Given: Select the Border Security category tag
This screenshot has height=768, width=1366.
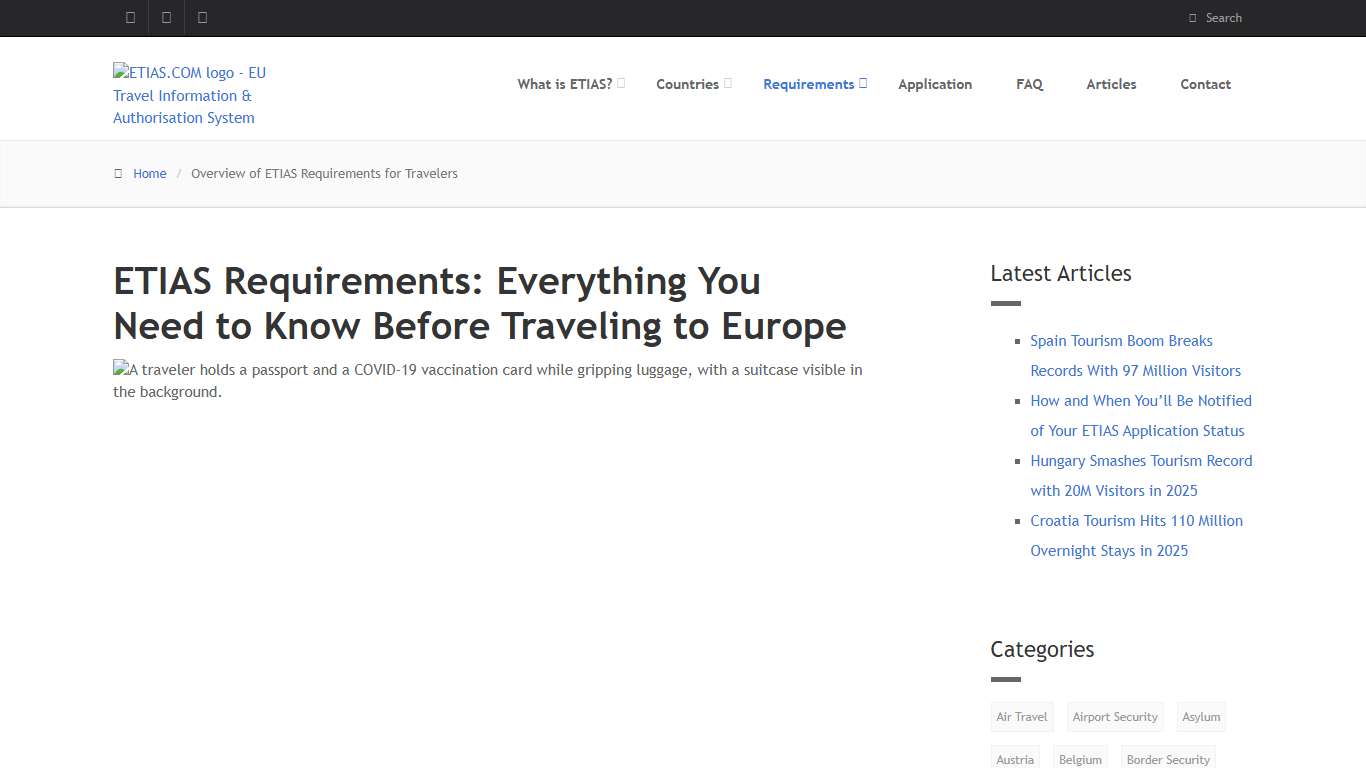Looking at the screenshot, I should (1168, 759).
